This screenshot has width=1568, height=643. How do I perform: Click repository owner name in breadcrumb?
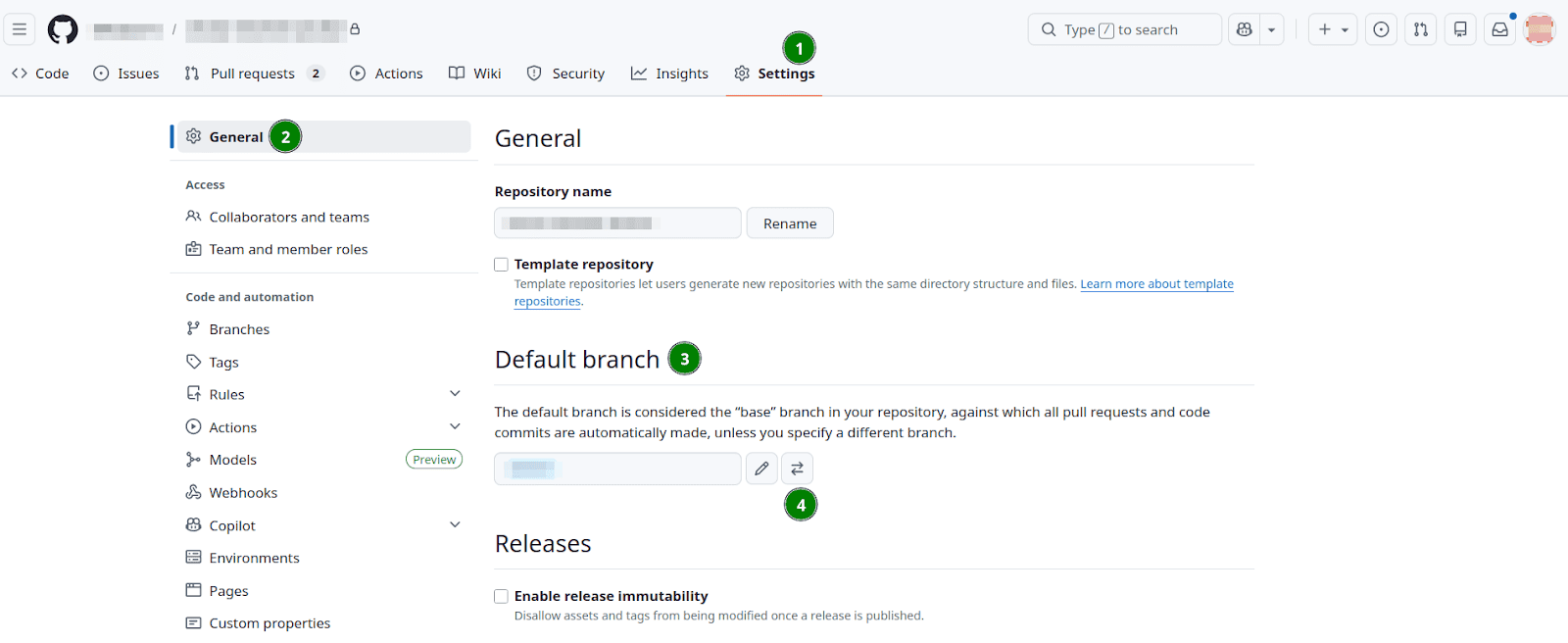tap(127, 30)
